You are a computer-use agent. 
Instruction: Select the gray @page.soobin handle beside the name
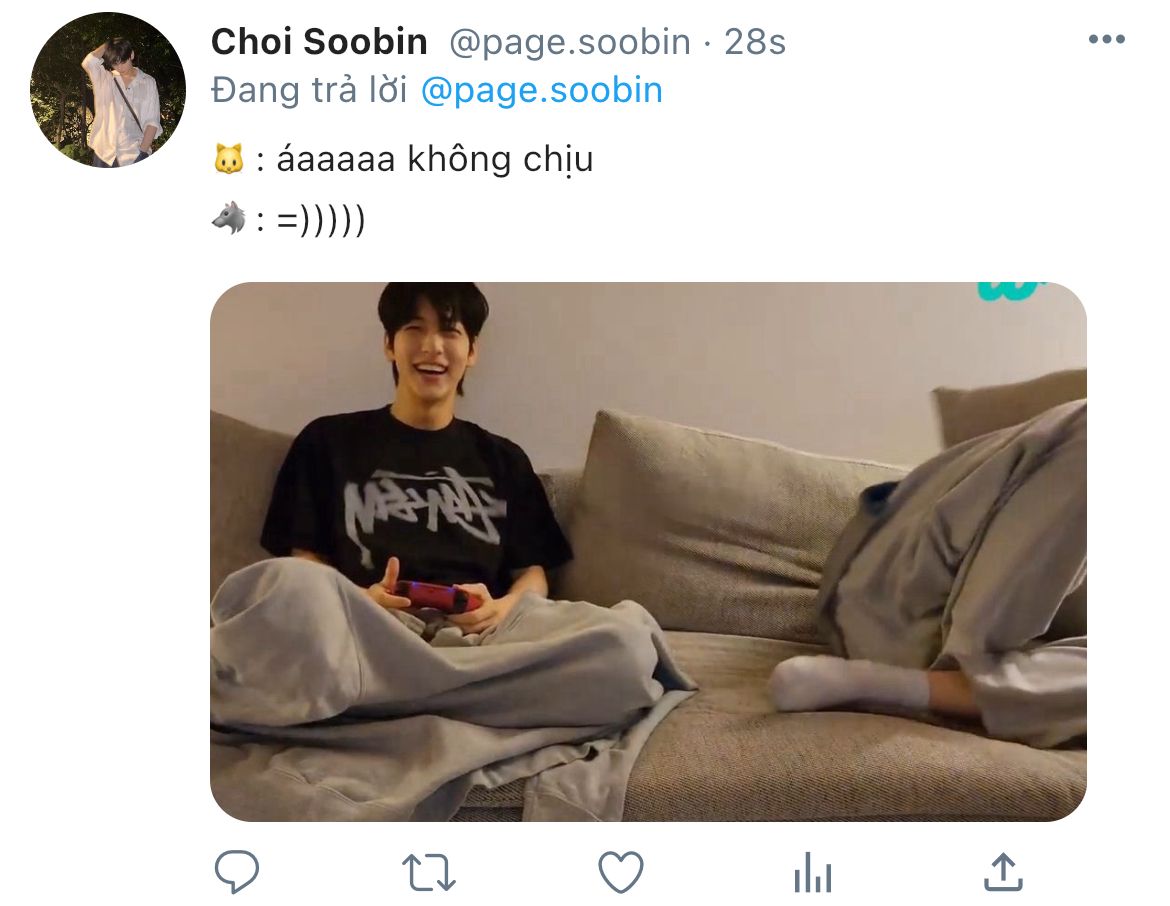point(569,43)
